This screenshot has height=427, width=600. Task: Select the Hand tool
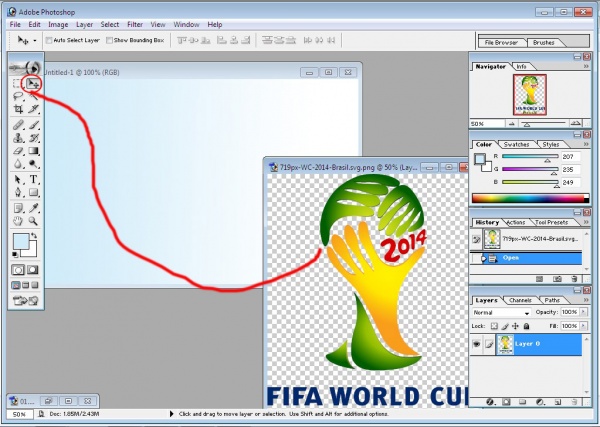pos(18,221)
